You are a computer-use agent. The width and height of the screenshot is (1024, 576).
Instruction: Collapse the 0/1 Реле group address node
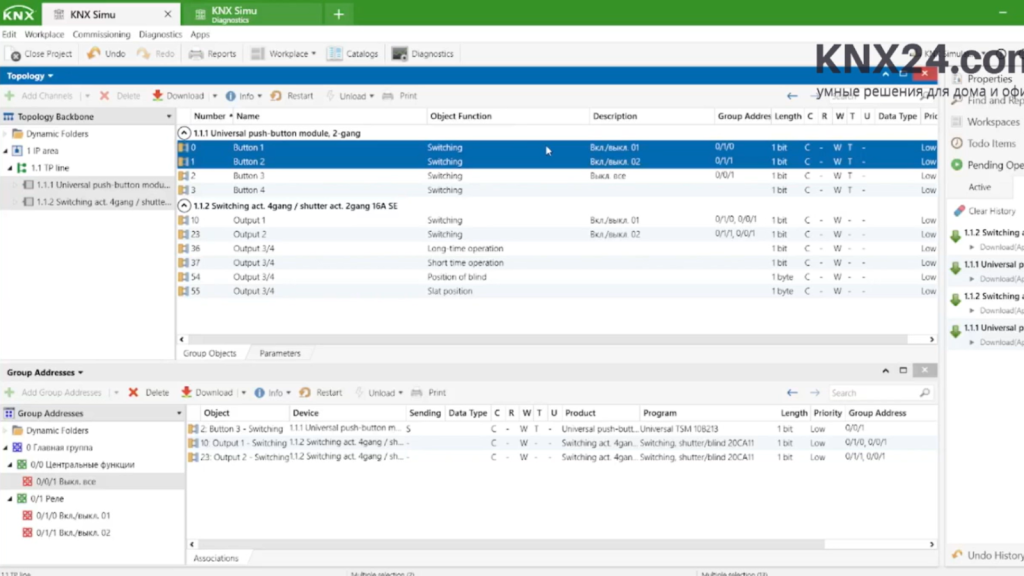pyautogui.click(x=10, y=498)
